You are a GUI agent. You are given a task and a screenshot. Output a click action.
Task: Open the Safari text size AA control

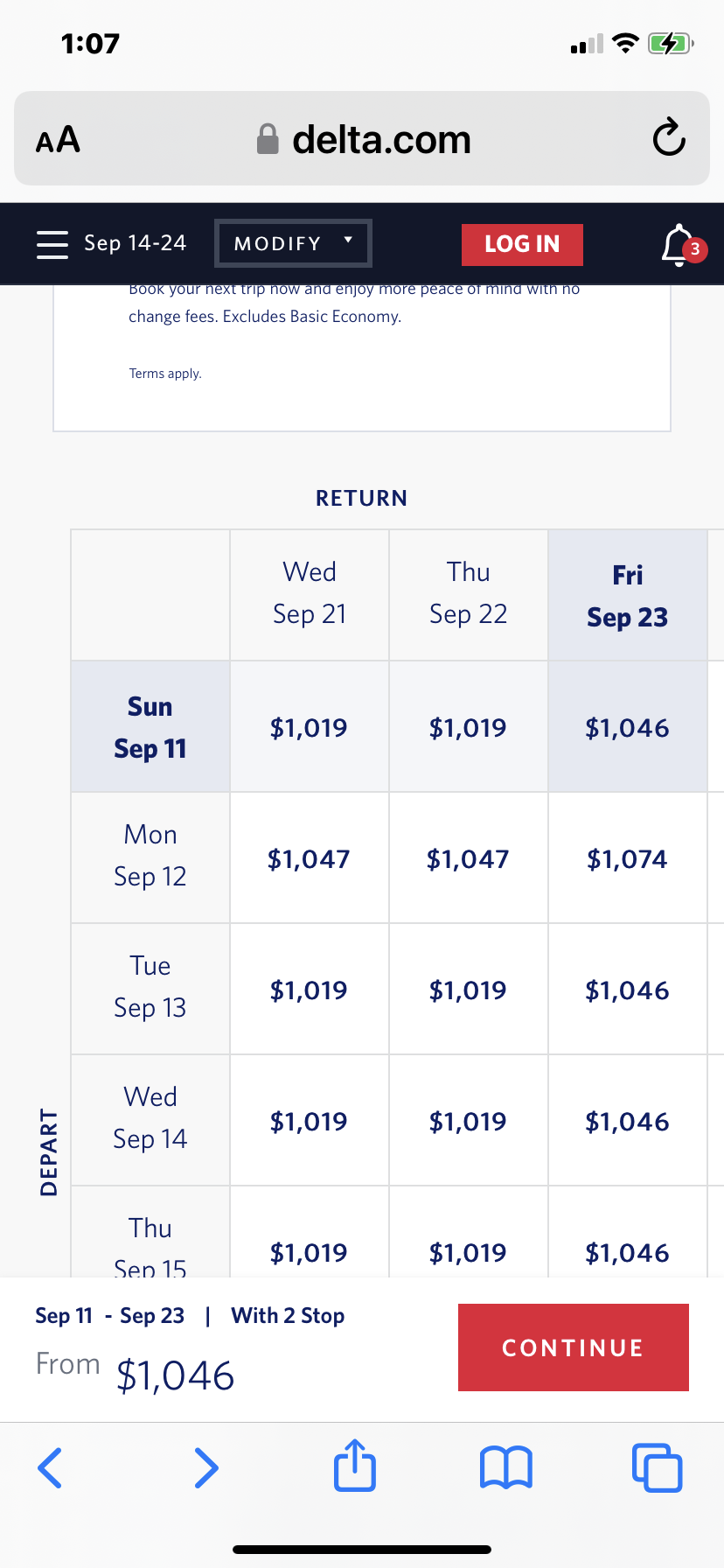pyautogui.click(x=58, y=139)
